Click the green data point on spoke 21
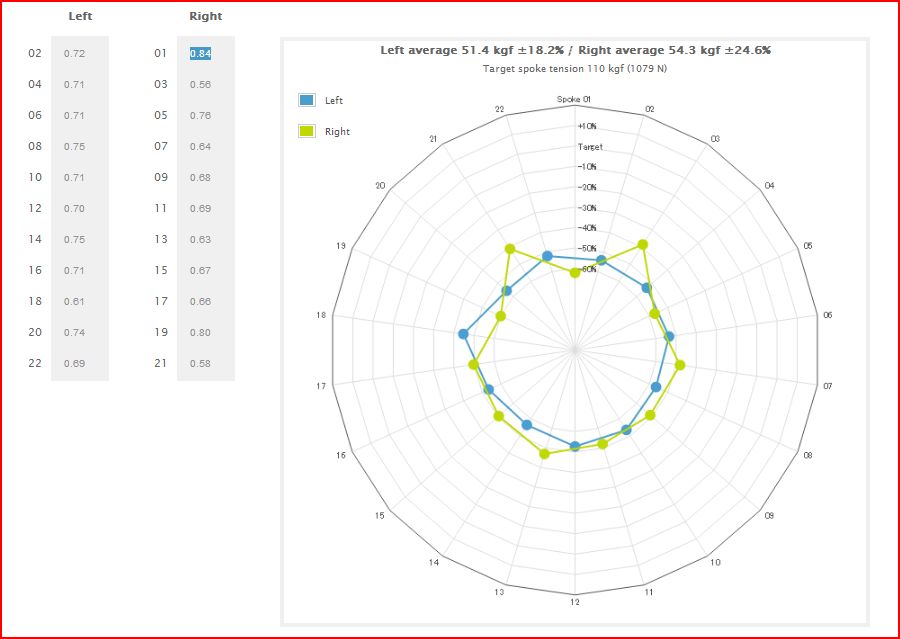 (x=510, y=249)
